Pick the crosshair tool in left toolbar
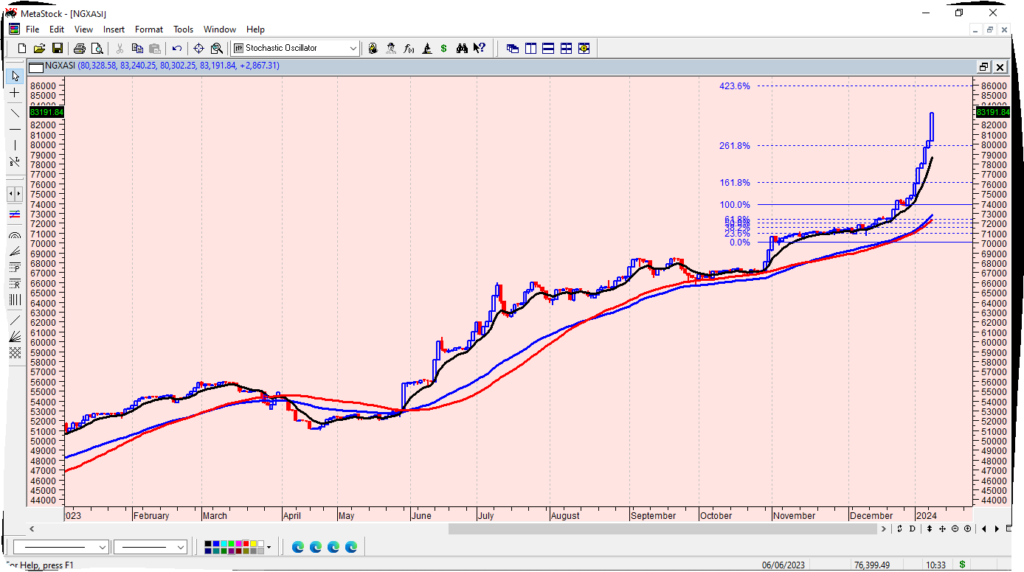The image size is (1024, 572). 15,93
